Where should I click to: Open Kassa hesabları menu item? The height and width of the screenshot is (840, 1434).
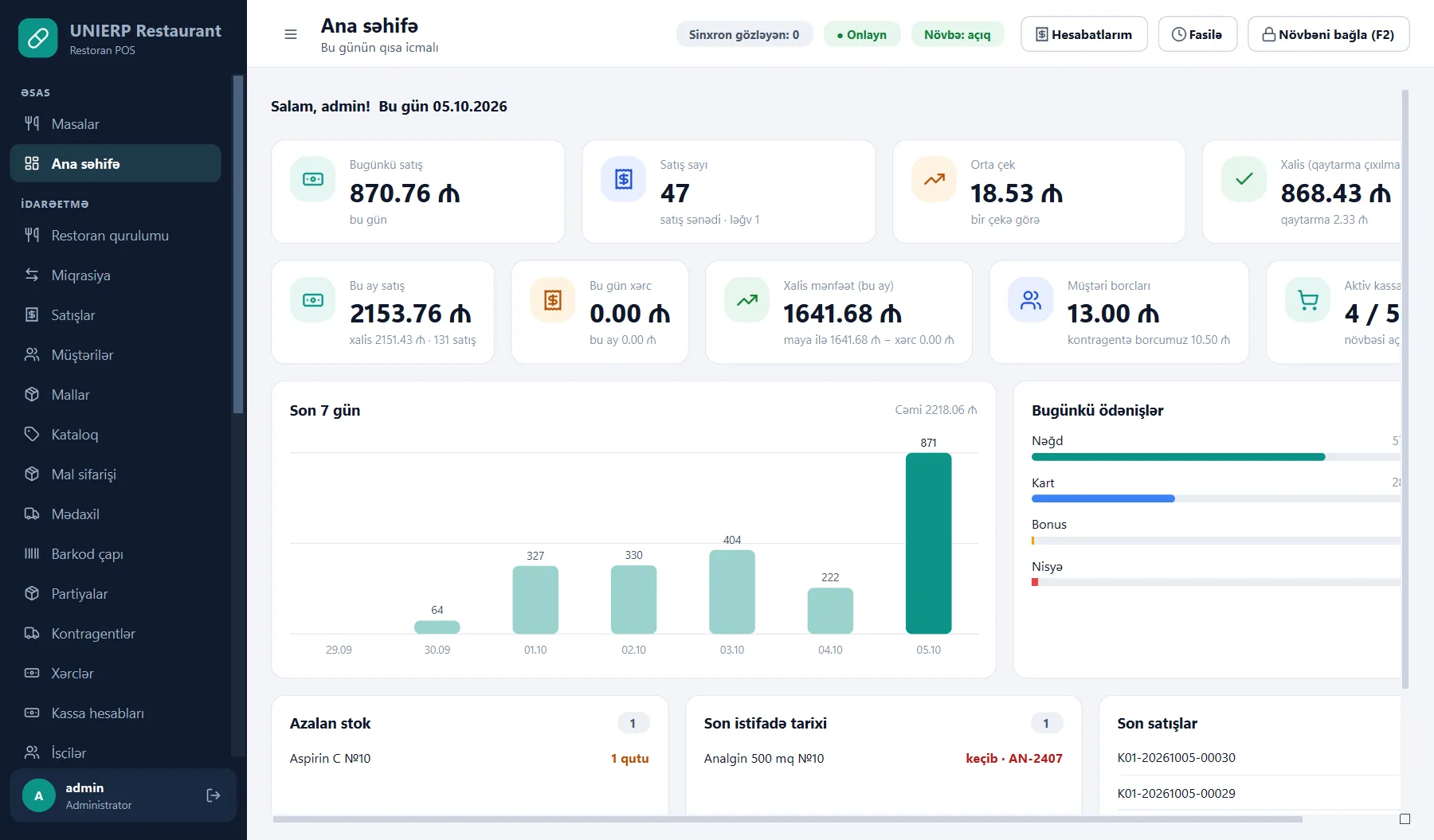point(116,713)
